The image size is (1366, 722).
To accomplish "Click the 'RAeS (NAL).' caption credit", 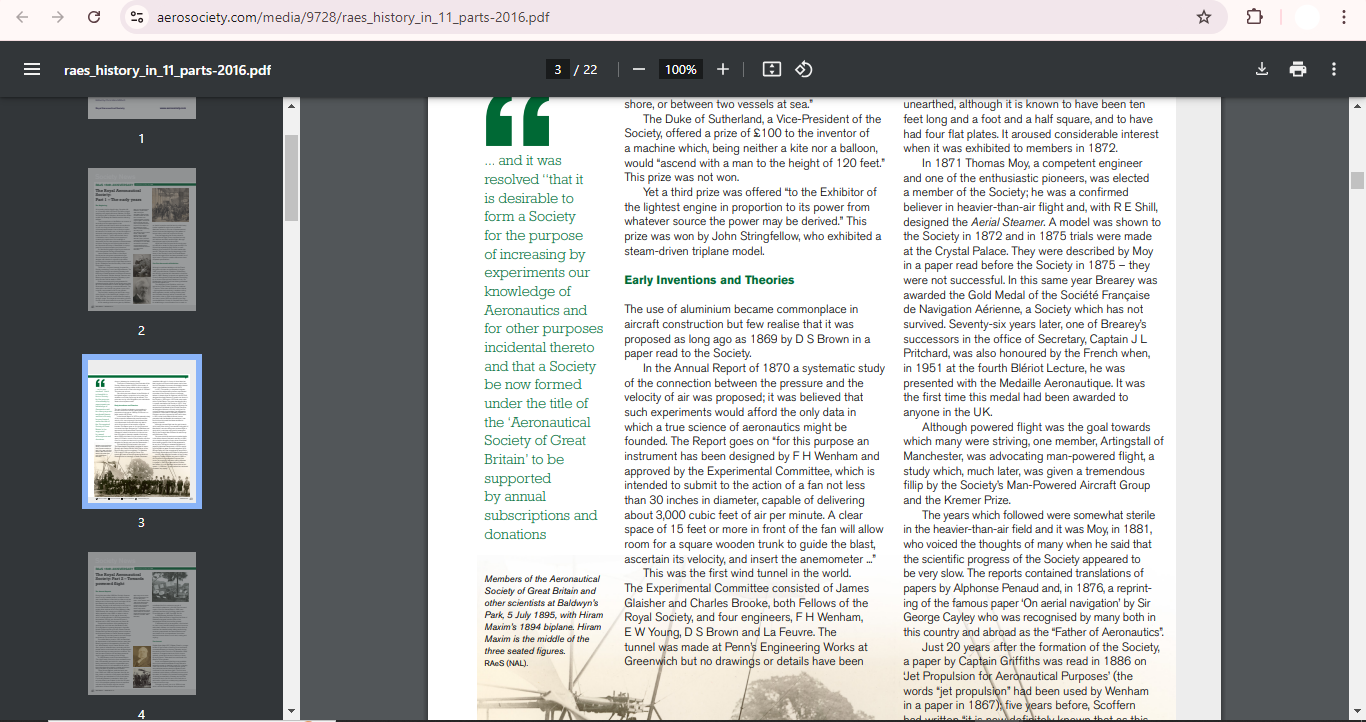I will point(506,664).
